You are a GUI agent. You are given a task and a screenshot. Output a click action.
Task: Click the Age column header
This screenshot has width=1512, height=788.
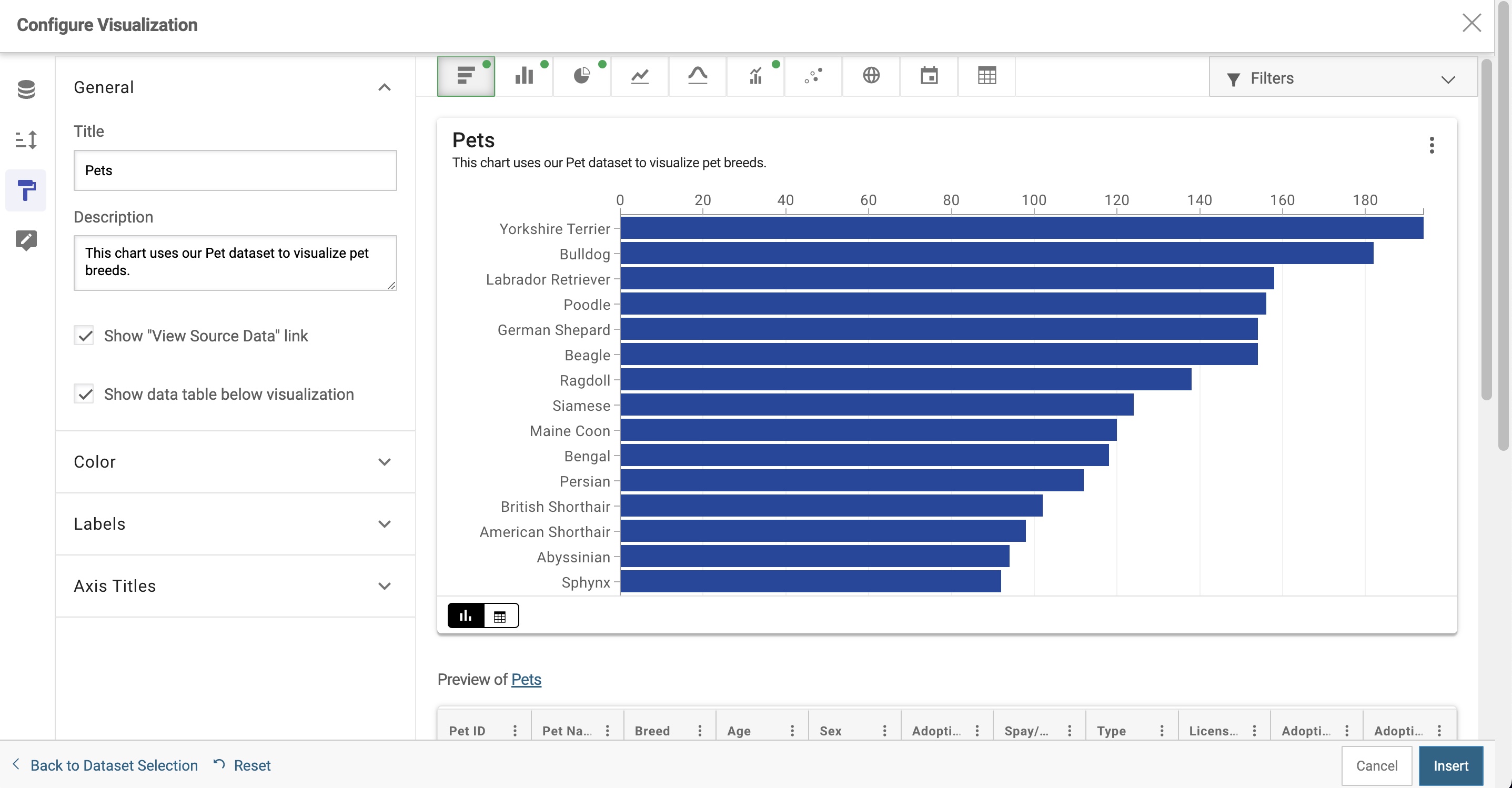click(739, 731)
